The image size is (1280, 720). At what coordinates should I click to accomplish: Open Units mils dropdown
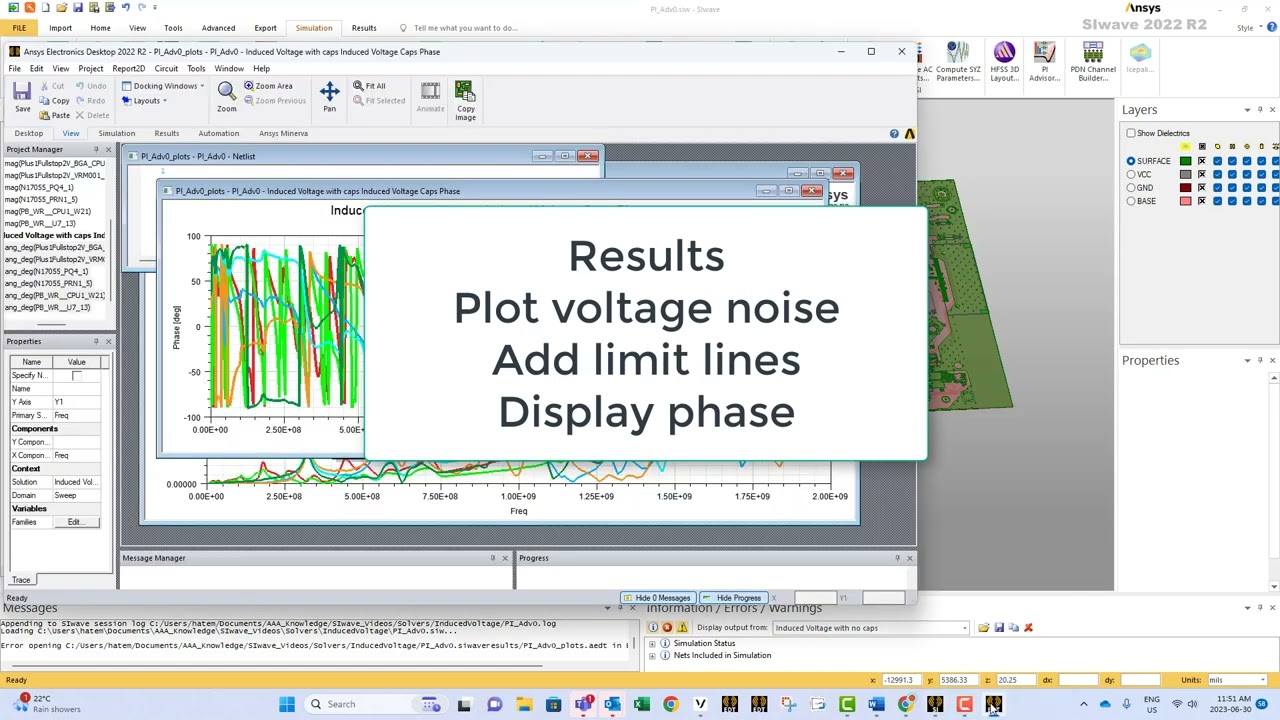(1238, 680)
